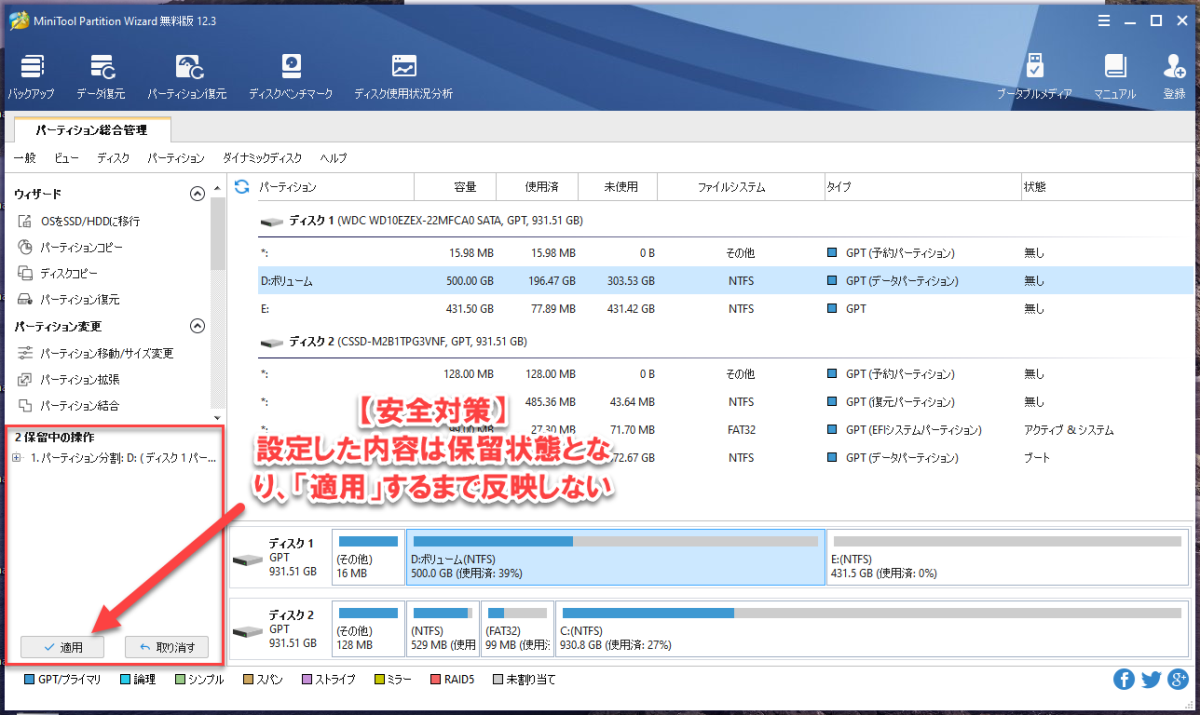This screenshot has width=1200, height=715.
Task: Click the sidebar scroll-down arrow
Action: click(x=218, y=416)
